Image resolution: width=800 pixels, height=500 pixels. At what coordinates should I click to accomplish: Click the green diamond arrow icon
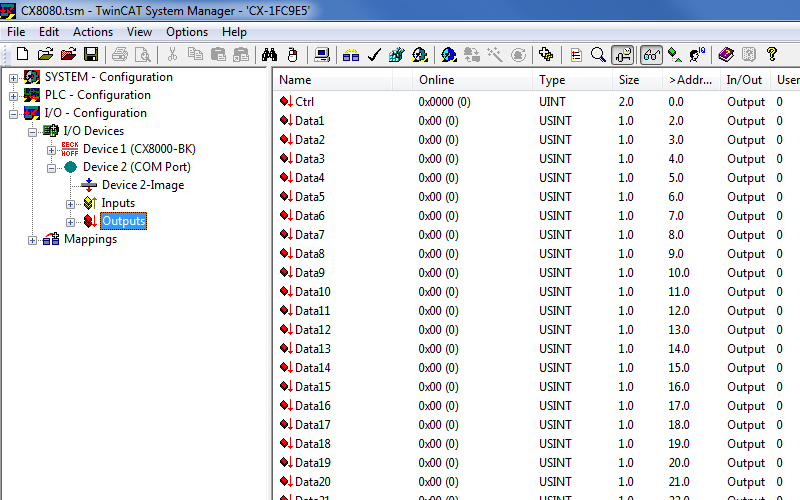click(x=675, y=54)
